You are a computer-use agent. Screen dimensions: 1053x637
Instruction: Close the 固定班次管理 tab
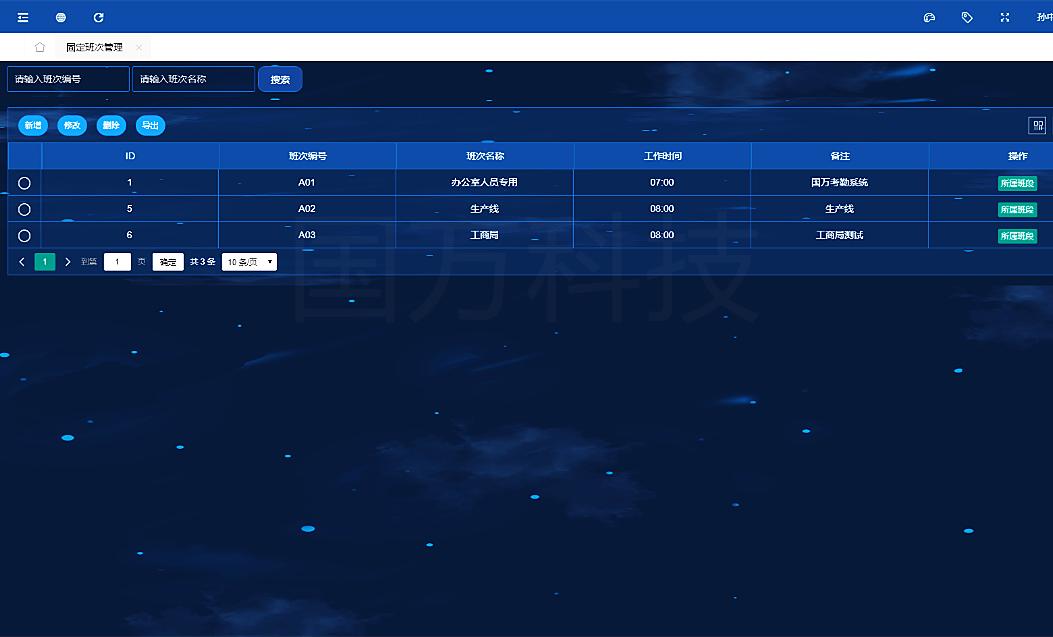pyautogui.click(x=139, y=47)
